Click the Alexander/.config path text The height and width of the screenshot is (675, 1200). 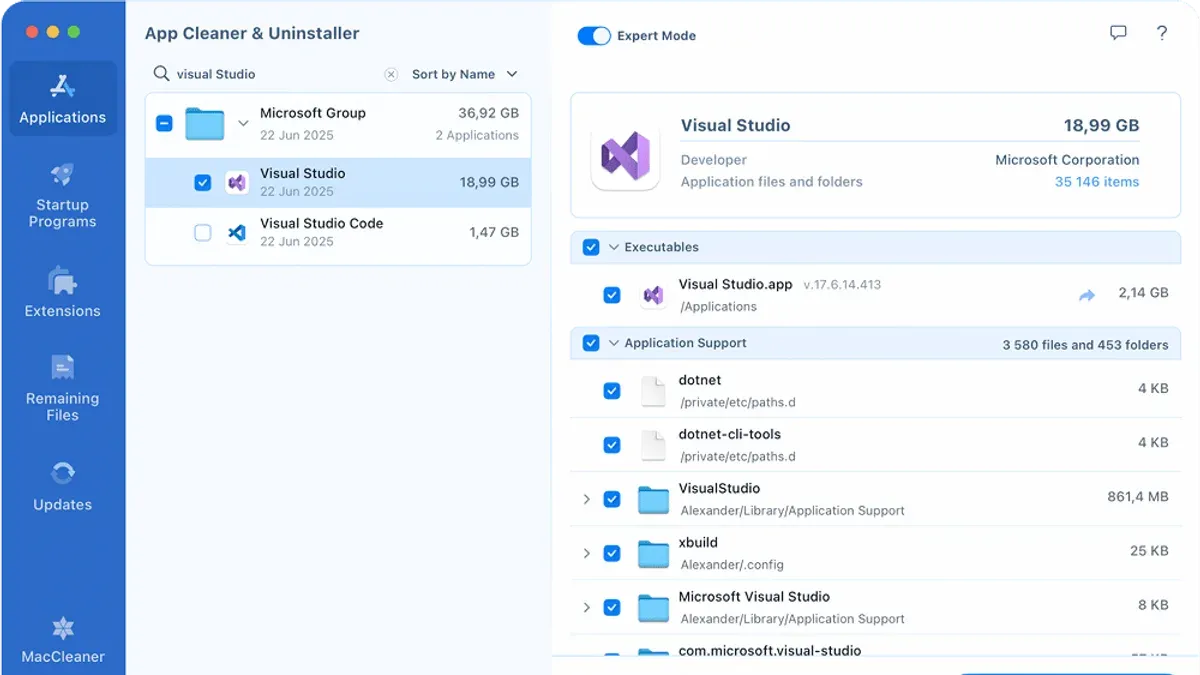pos(732,564)
